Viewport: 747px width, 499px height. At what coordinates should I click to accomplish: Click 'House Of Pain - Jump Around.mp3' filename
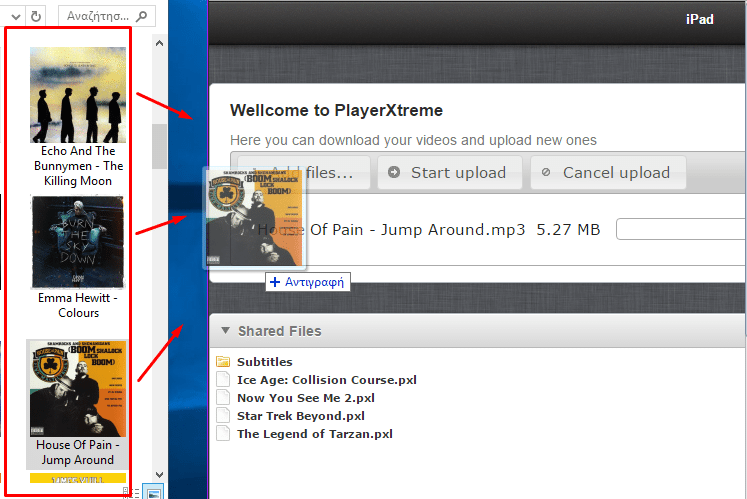392,230
